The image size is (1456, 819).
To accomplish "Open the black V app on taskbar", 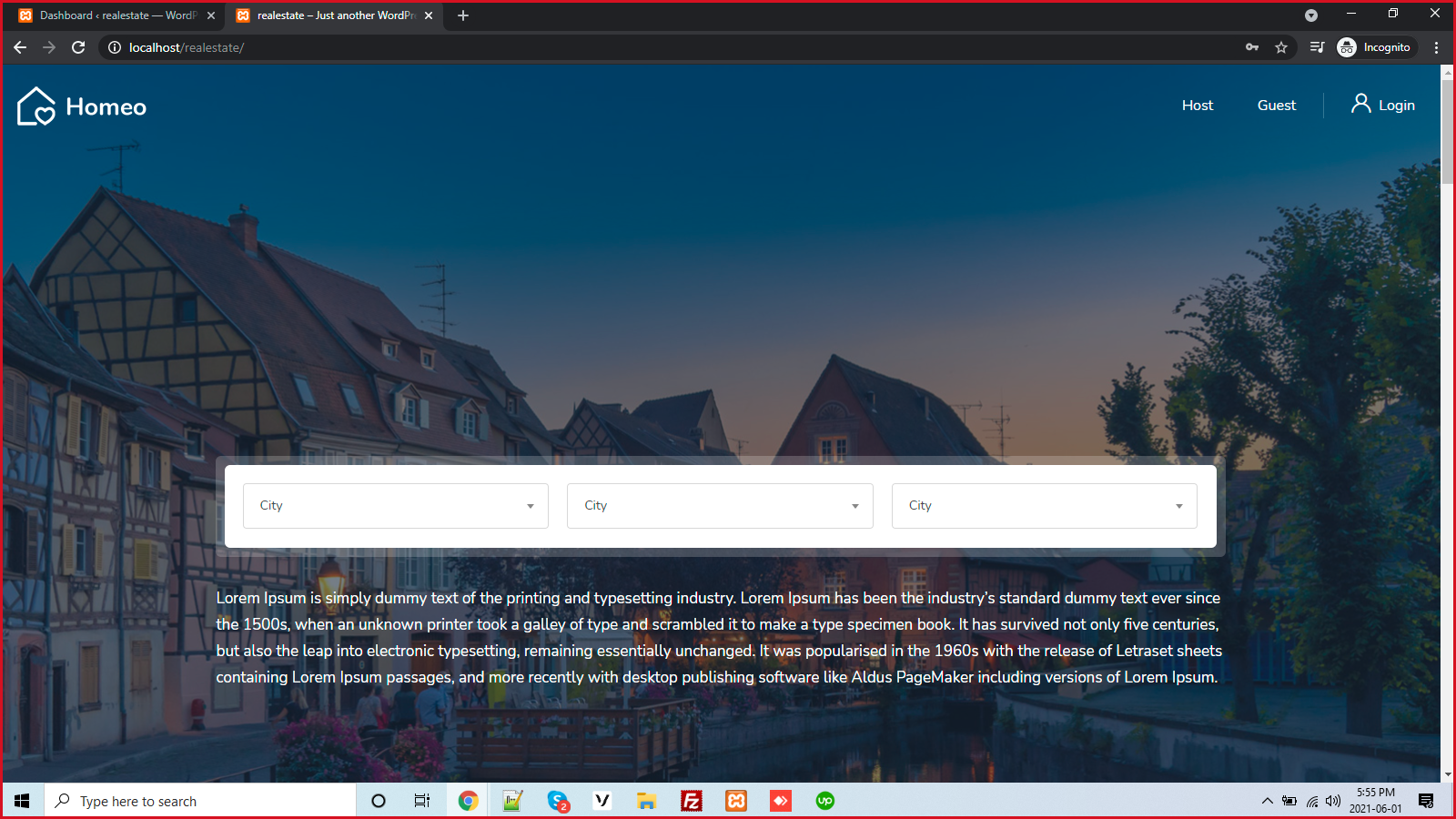I will tap(602, 801).
